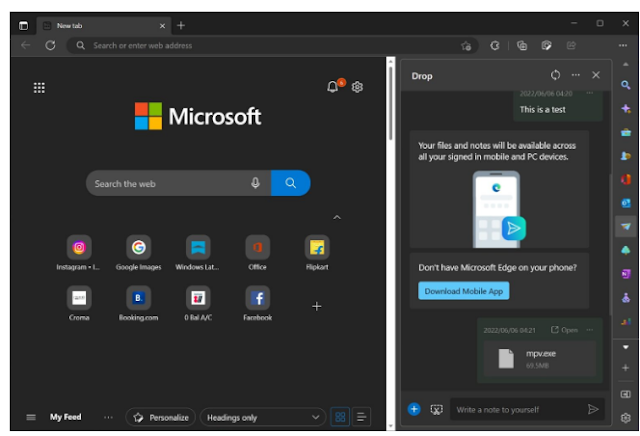The width and height of the screenshot is (640, 436).
Task: Send the note with arrow icon
Action: click(x=593, y=409)
